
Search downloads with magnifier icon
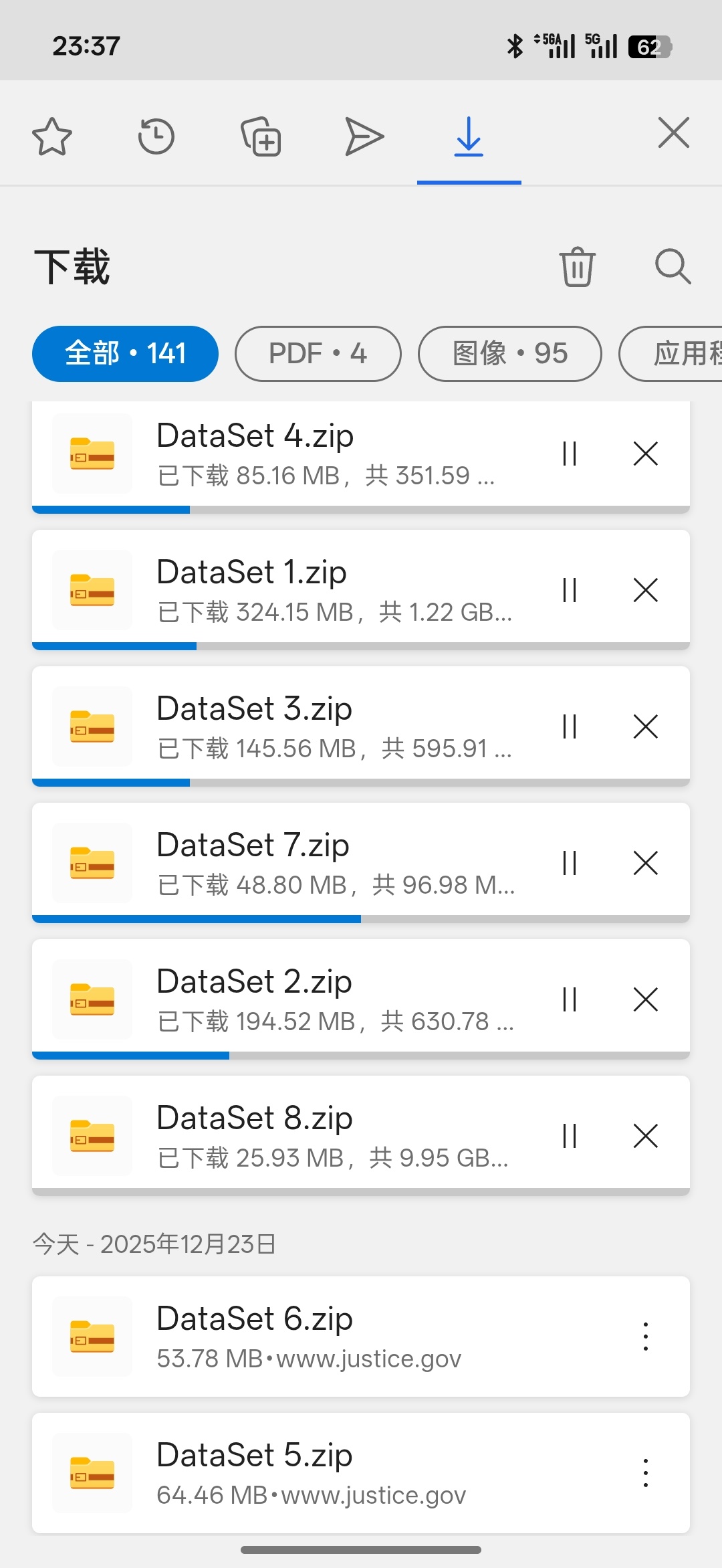click(x=673, y=266)
